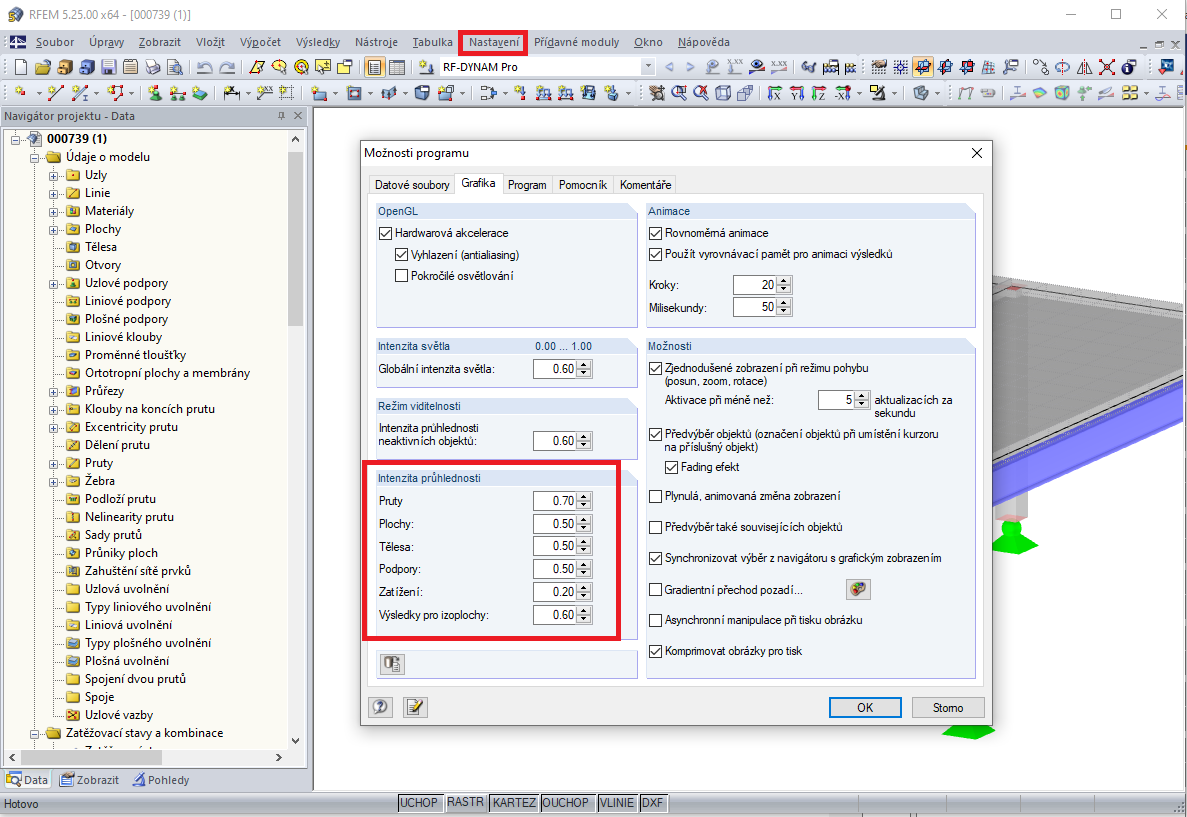The image size is (1187, 817).
Task: Open the Výpočet menu
Action: 260,42
